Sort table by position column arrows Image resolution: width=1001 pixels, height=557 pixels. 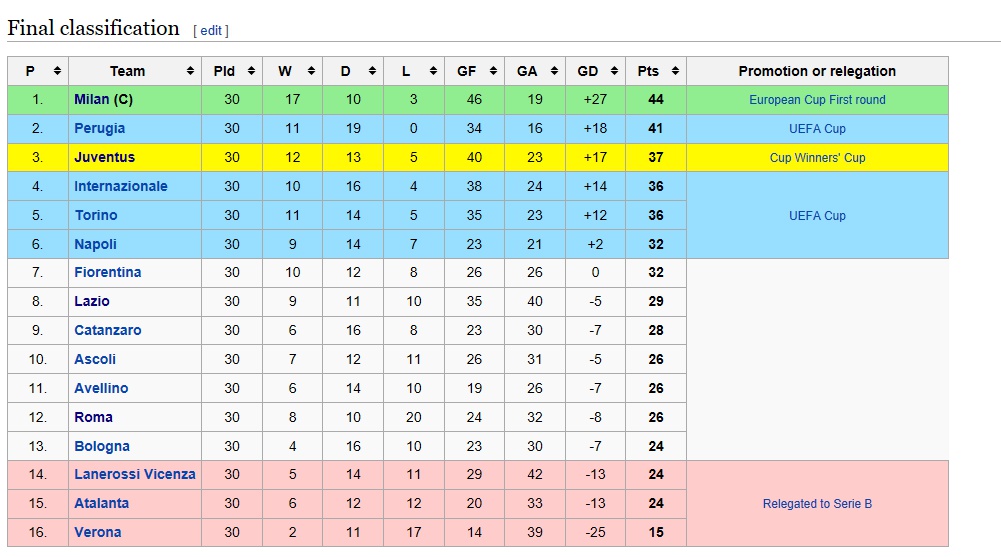[57, 71]
